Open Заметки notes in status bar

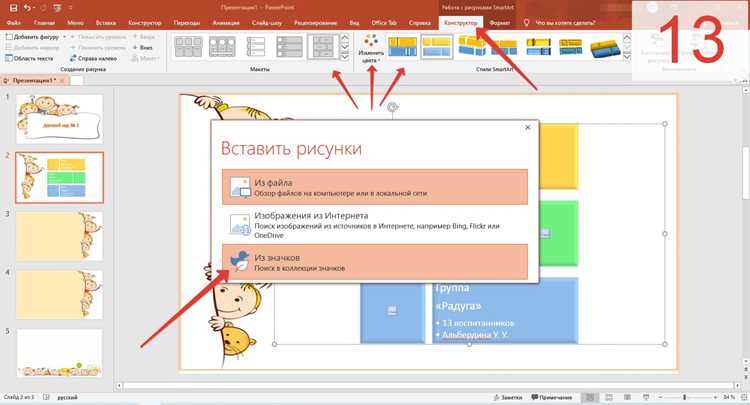click(508, 397)
